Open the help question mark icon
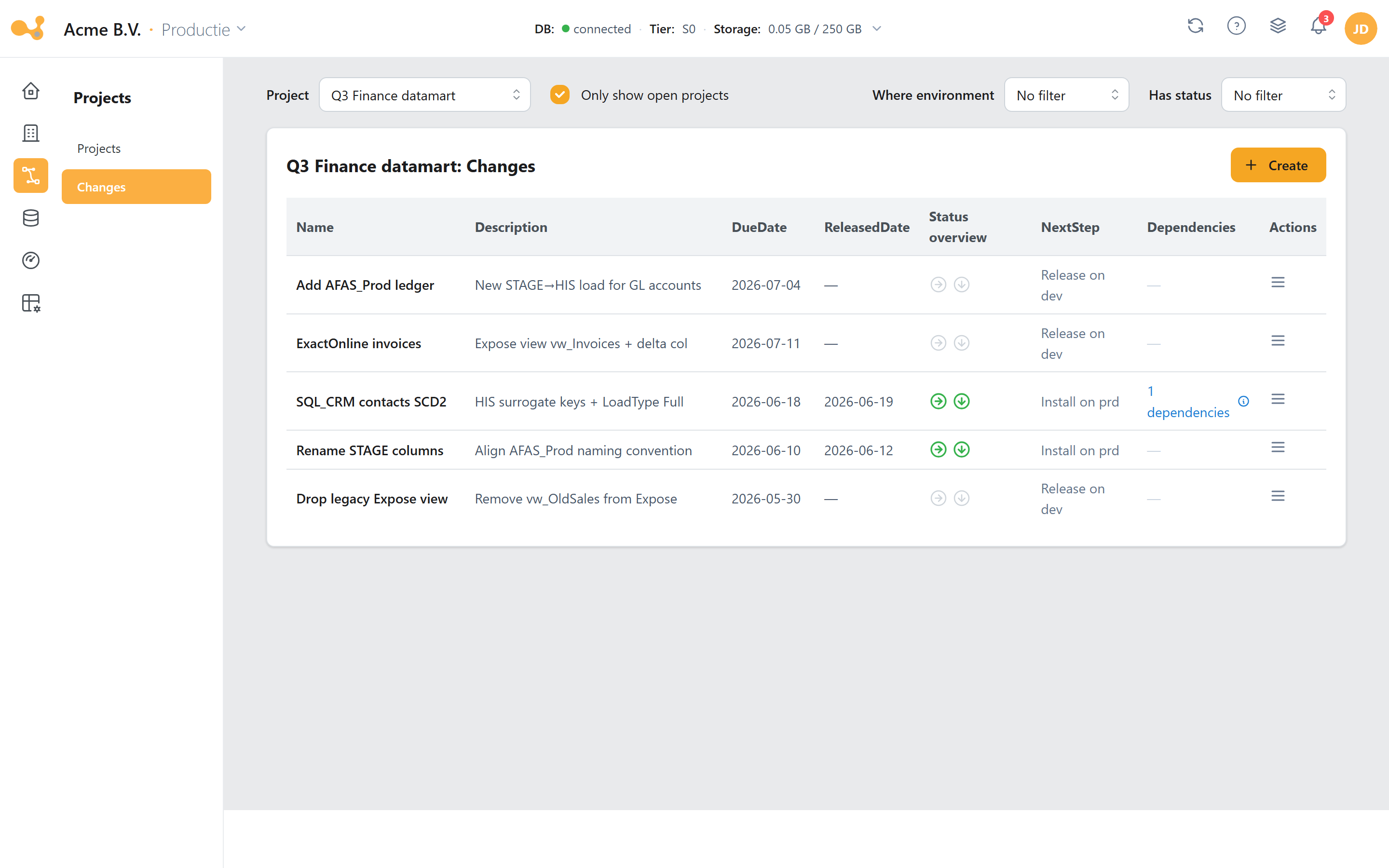The height and width of the screenshot is (868, 1389). 1236,27
